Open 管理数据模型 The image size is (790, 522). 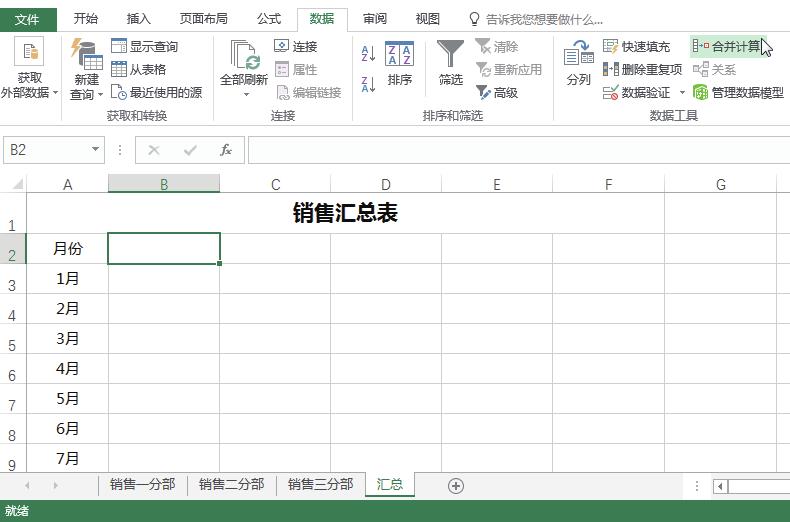click(738, 92)
